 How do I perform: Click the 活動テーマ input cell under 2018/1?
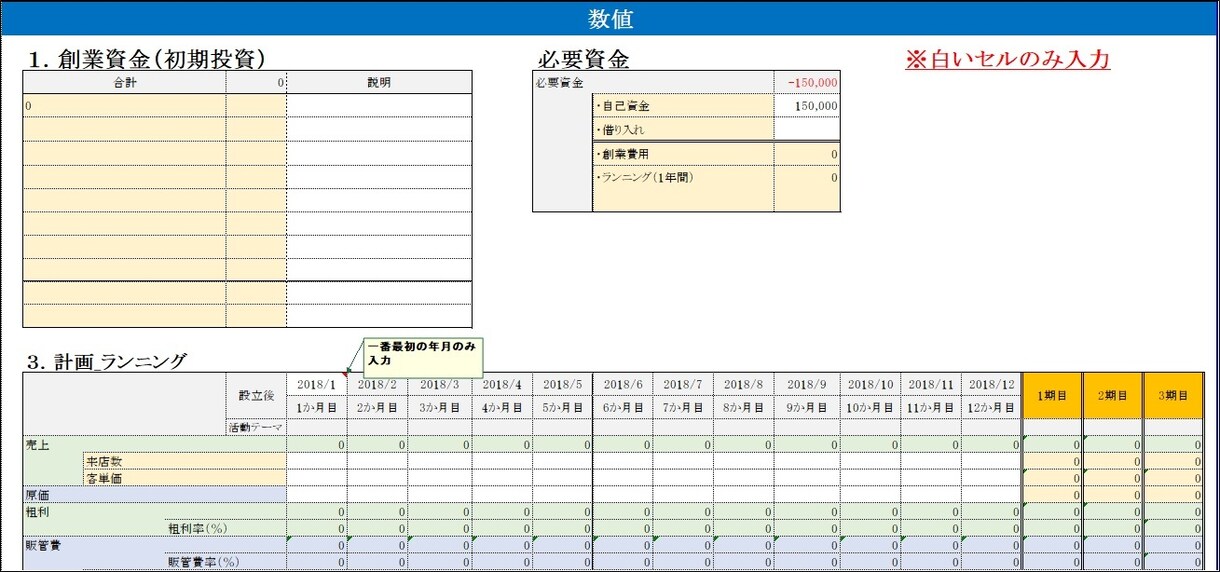coord(316,427)
